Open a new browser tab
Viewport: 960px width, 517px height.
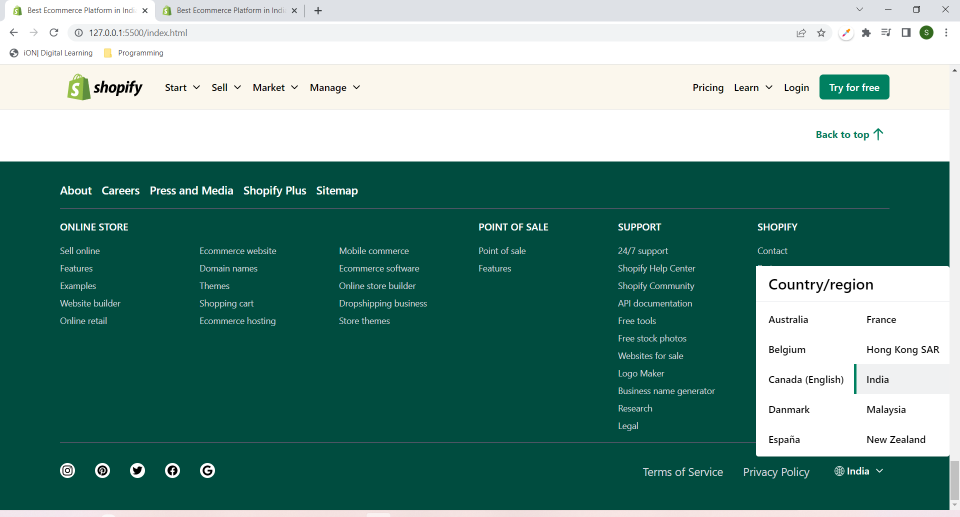(x=318, y=10)
